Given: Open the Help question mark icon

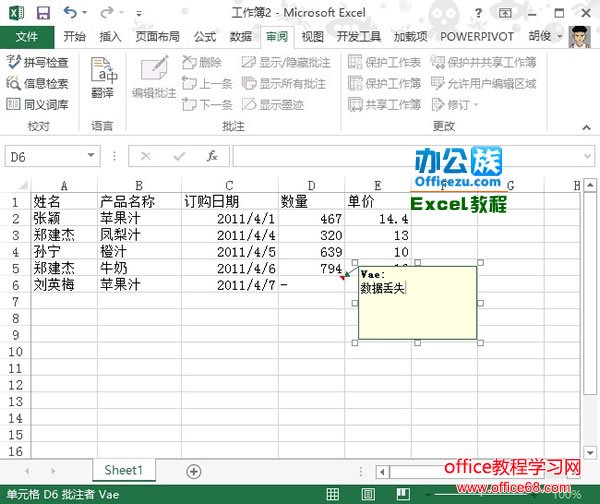Looking at the screenshot, I should pyautogui.click(x=478, y=13).
